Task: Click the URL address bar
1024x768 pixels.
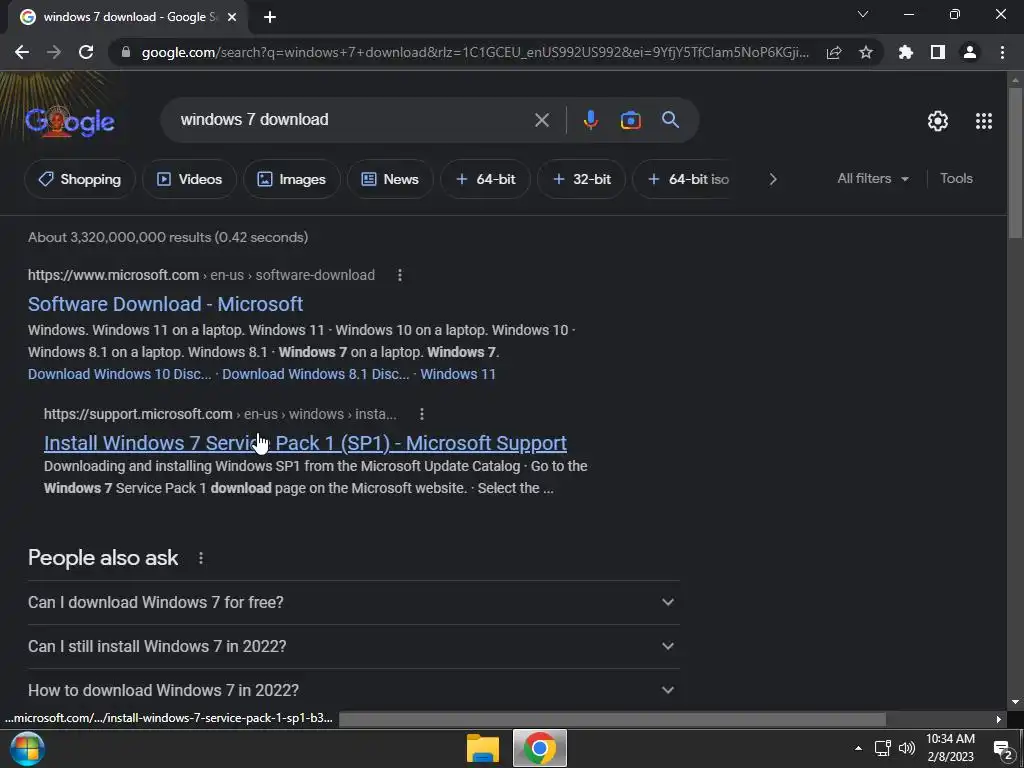Action: pyautogui.click(x=475, y=52)
